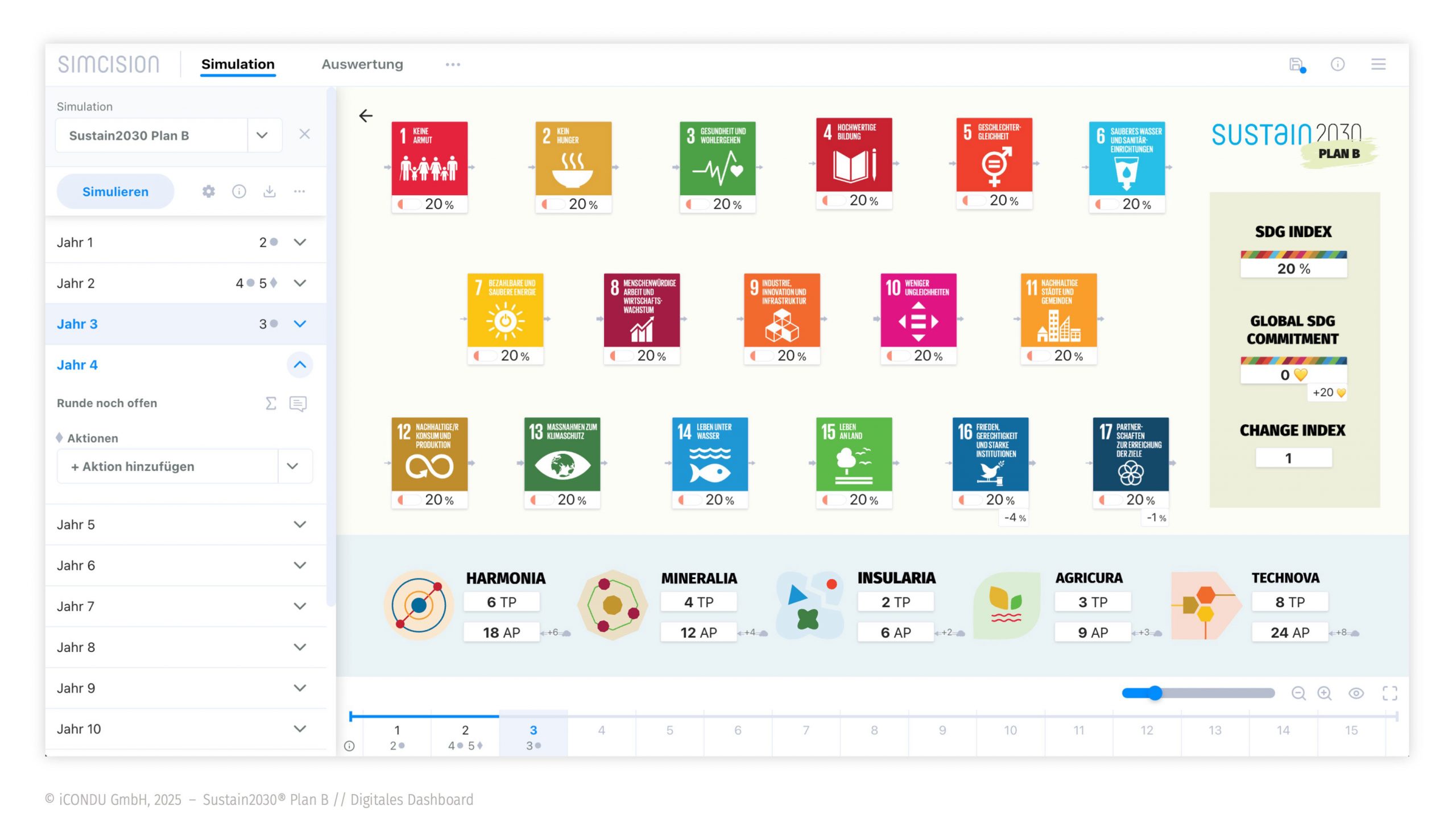Click the download icon beside Simulieren

click(270, 192)
